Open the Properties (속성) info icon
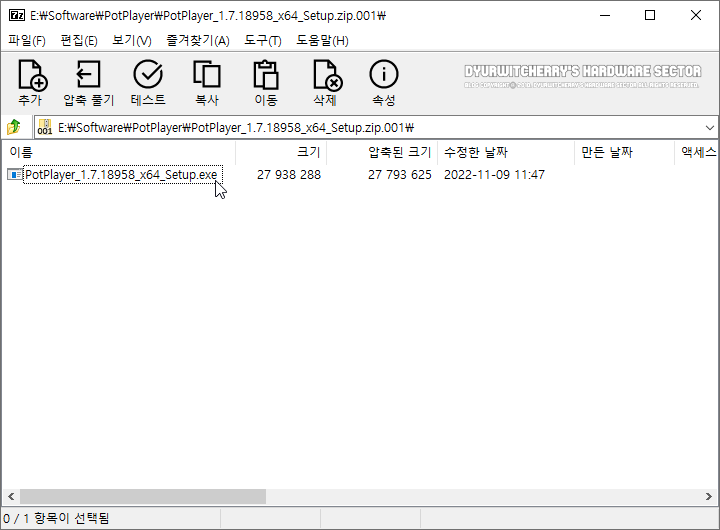Image resolution: width=720 pixels, height=530 pixels. pos(384,74)
